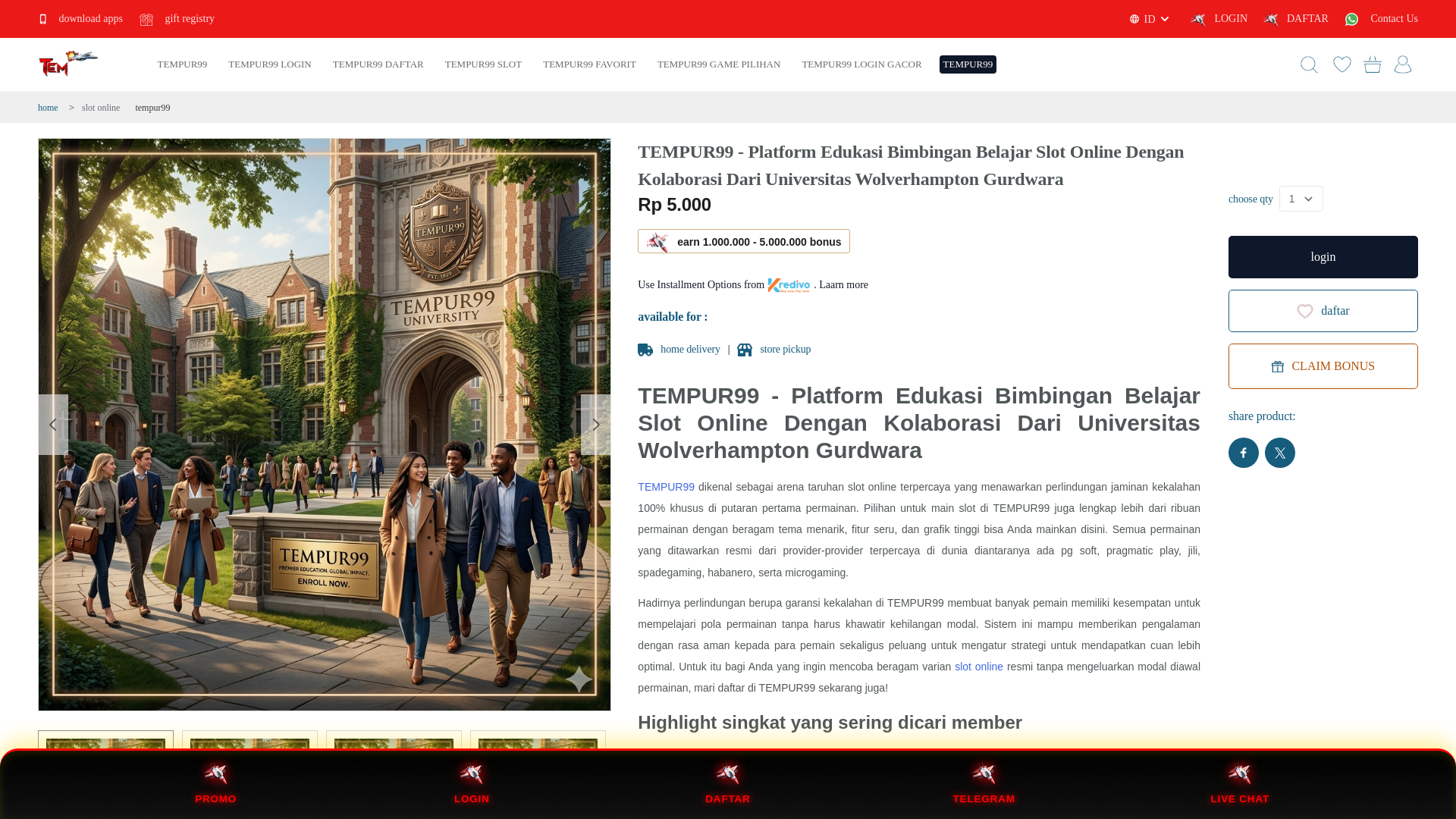Click DAFTAR link in top bar

click(x=1307, y=19)
